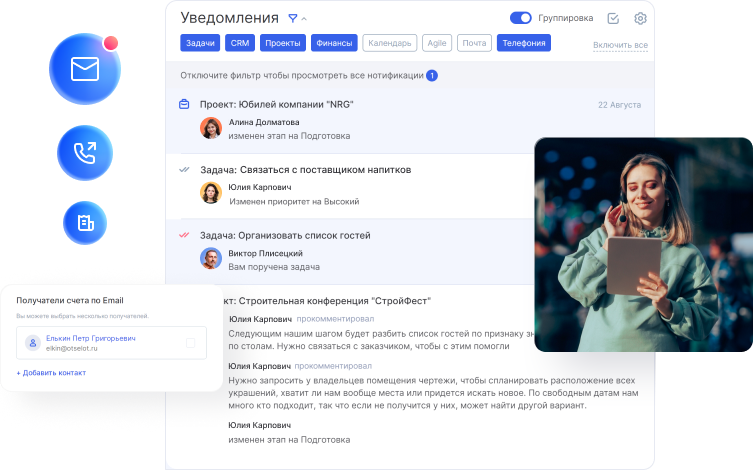Click the Включить все link
The width and height of the screenshot is (753, 470).
click(x=620, y=45)
